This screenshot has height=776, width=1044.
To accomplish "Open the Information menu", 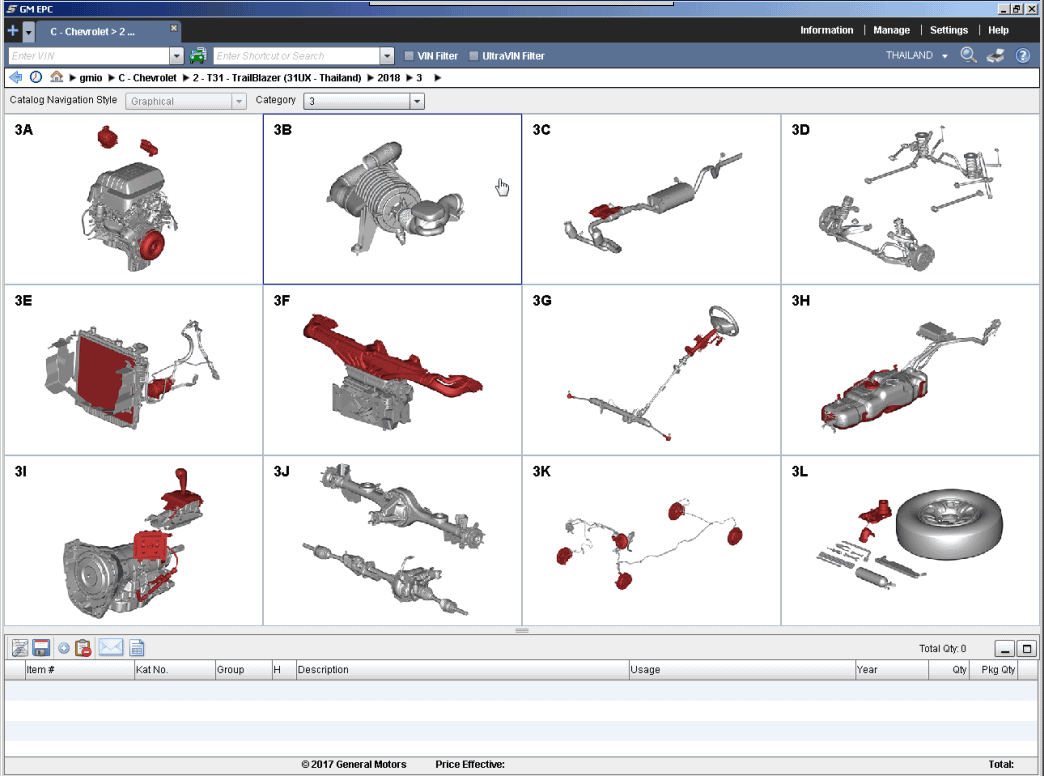I will [826, 30].
